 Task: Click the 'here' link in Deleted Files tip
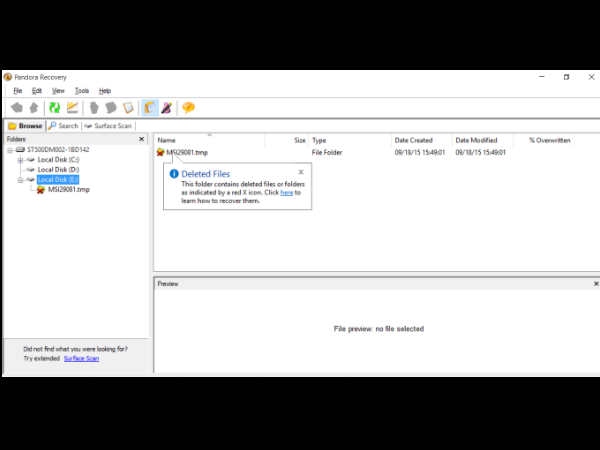pos(286,192)
